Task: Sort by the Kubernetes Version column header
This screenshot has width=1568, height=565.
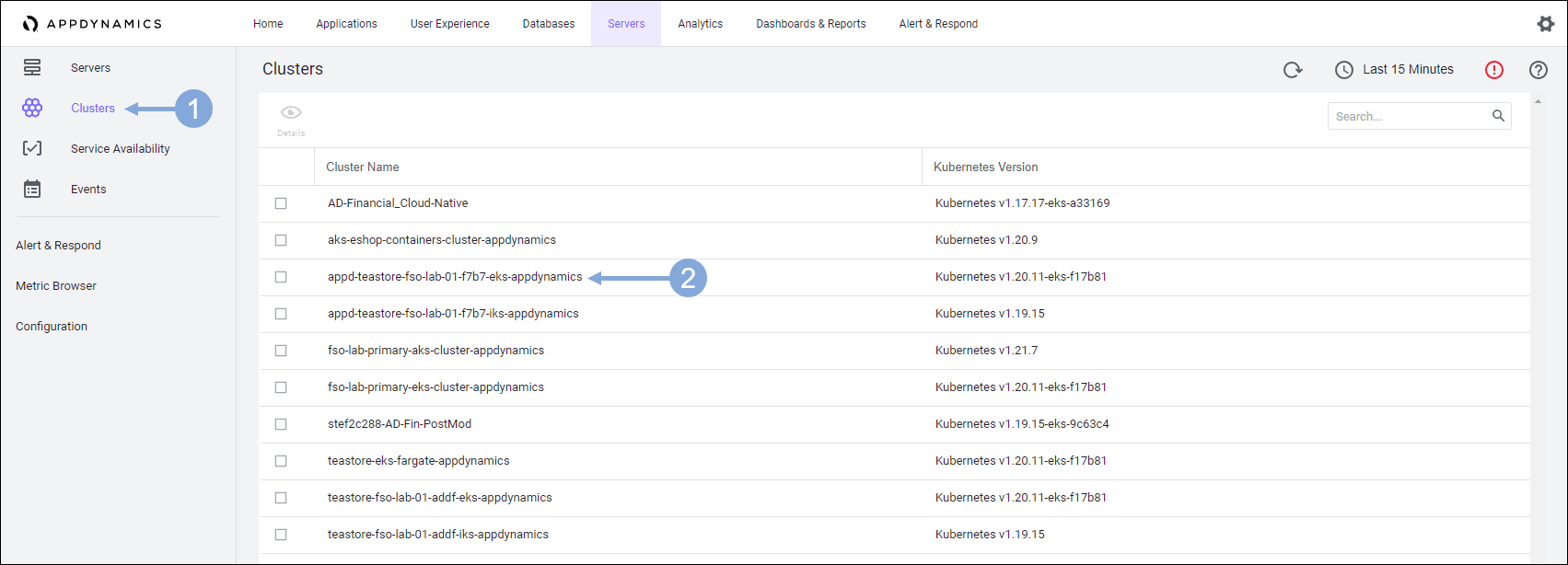Action: [x=985, y=167]
